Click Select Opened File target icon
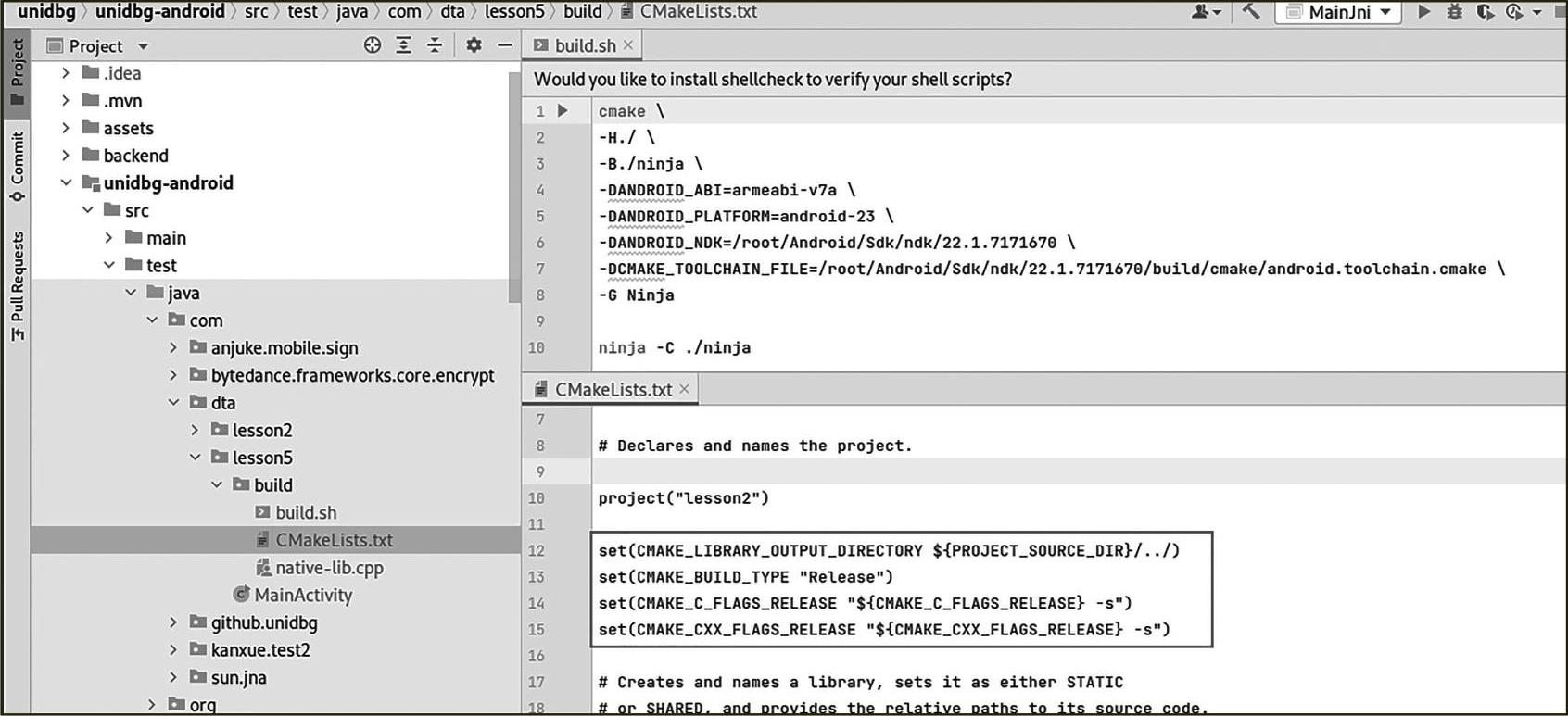Screen dimensions: 1568x716 (373, 45)
